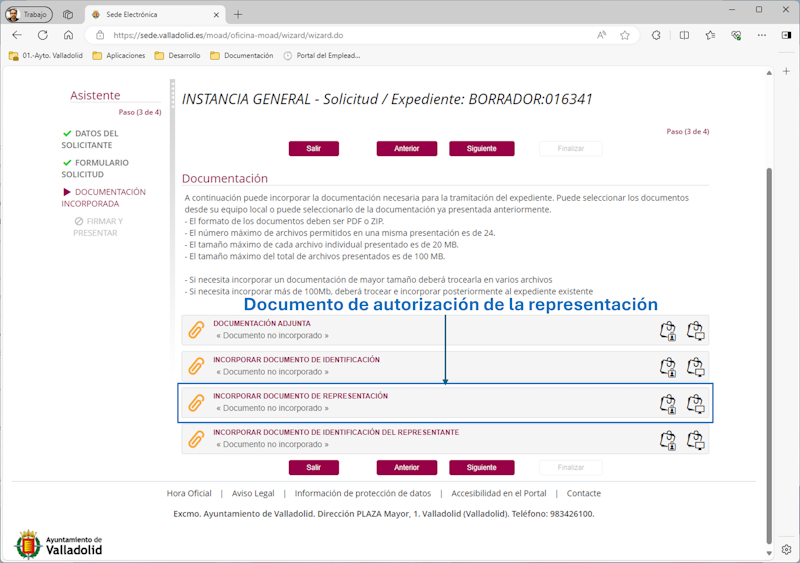The image size is (800, 563).
Task: Open Portal del Emplead... bookmark
Action: point(322,56)
